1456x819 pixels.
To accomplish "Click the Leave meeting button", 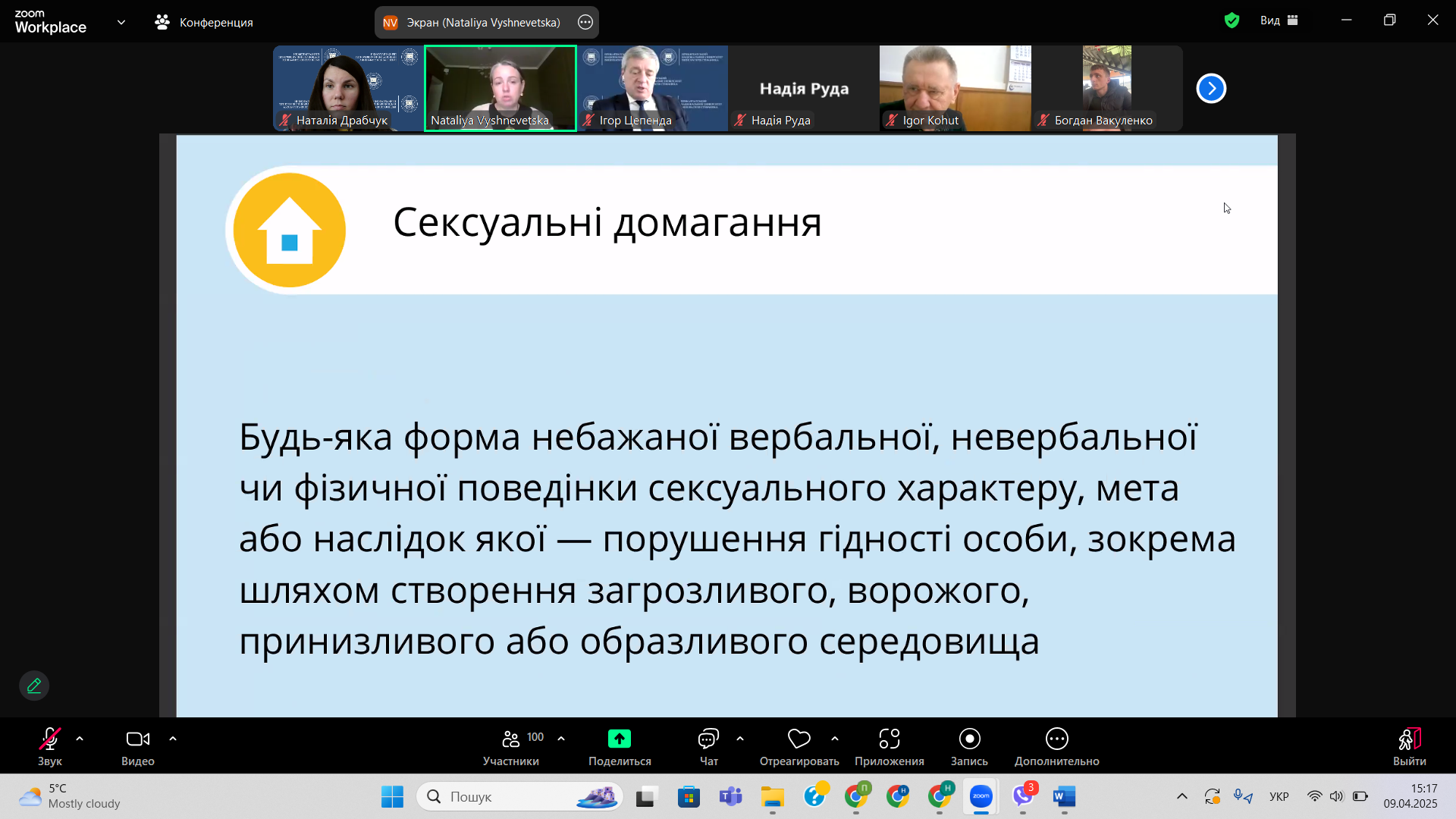I will coord(1409,739).
